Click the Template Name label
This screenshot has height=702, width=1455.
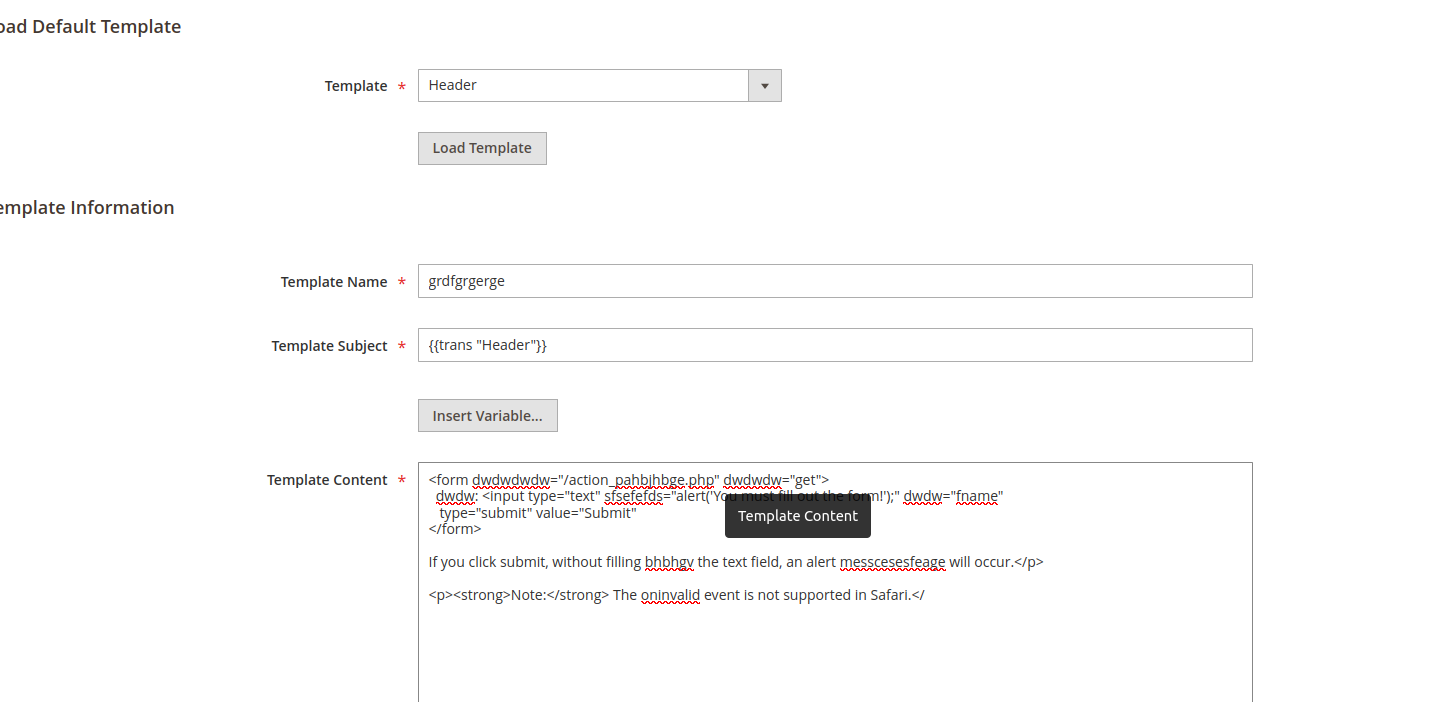(333, 281)
